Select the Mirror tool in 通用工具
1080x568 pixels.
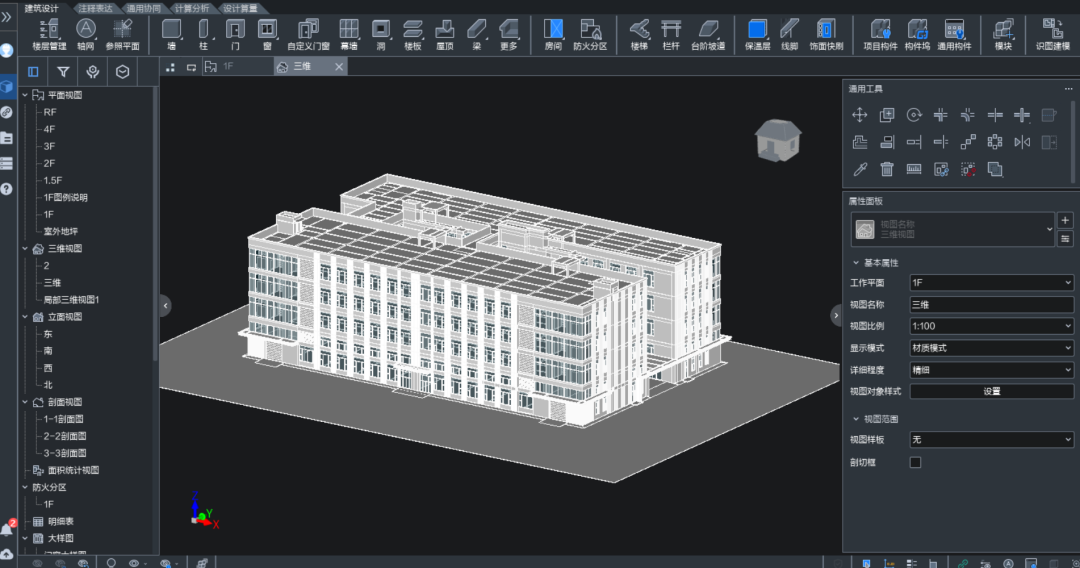click(1022, 142)
